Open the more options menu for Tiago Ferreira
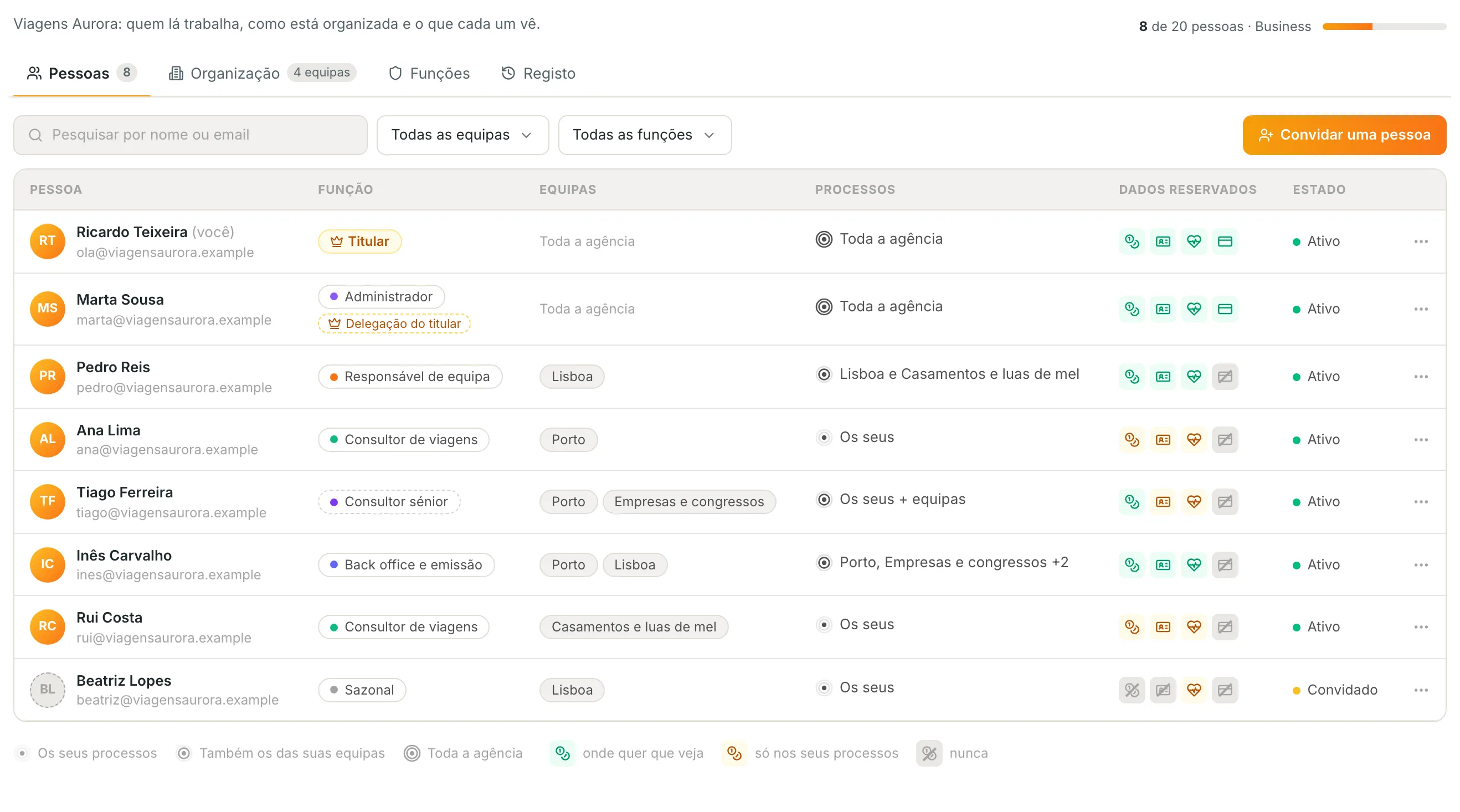1460x812 pixels. tap(1420, 501)
